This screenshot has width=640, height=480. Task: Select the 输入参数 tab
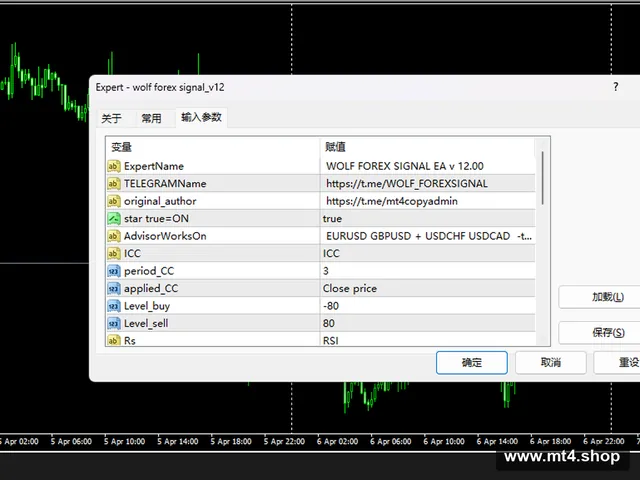[201, 118]
